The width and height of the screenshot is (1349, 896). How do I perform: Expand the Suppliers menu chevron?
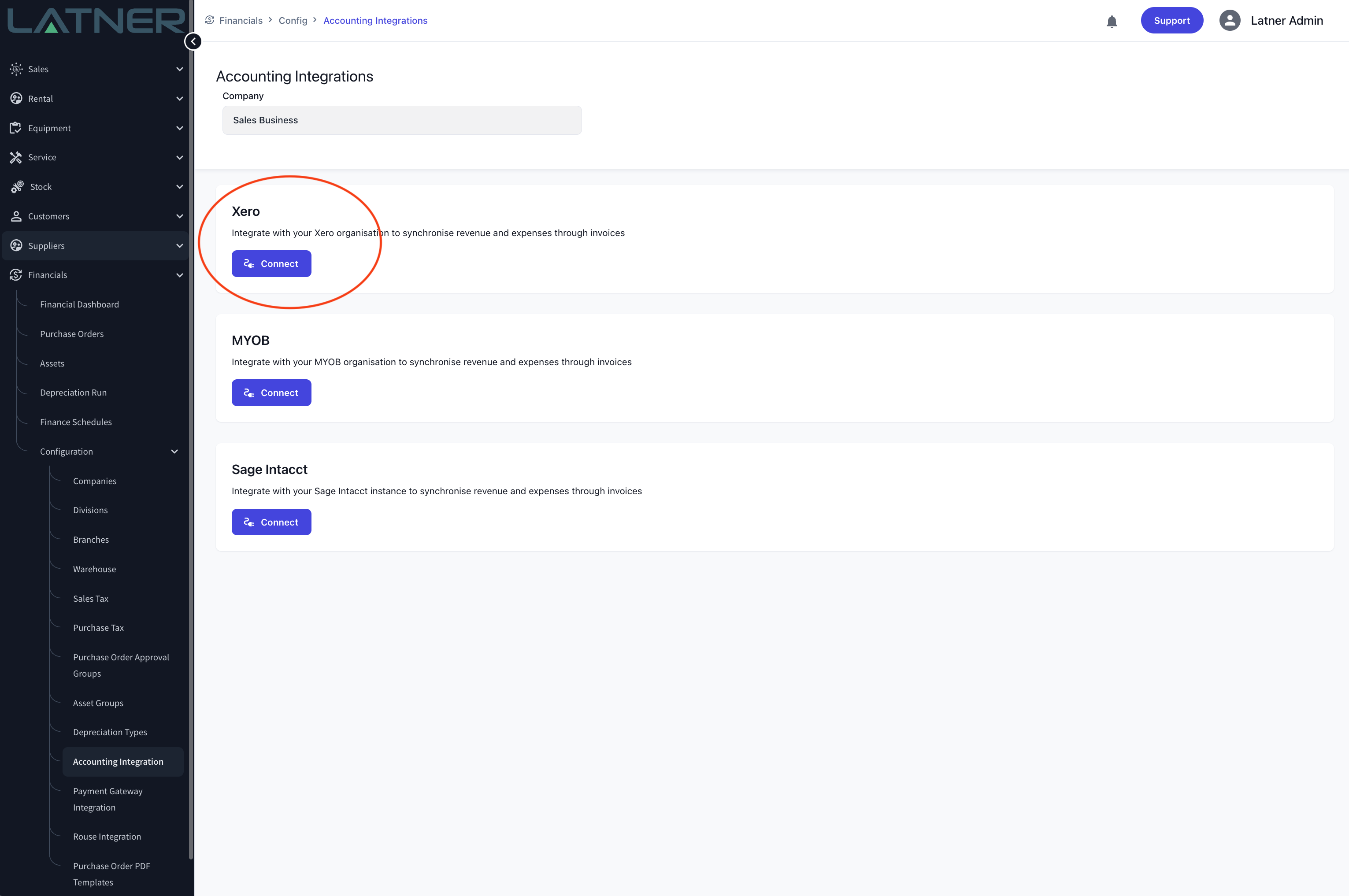click(x=179, y=246)
